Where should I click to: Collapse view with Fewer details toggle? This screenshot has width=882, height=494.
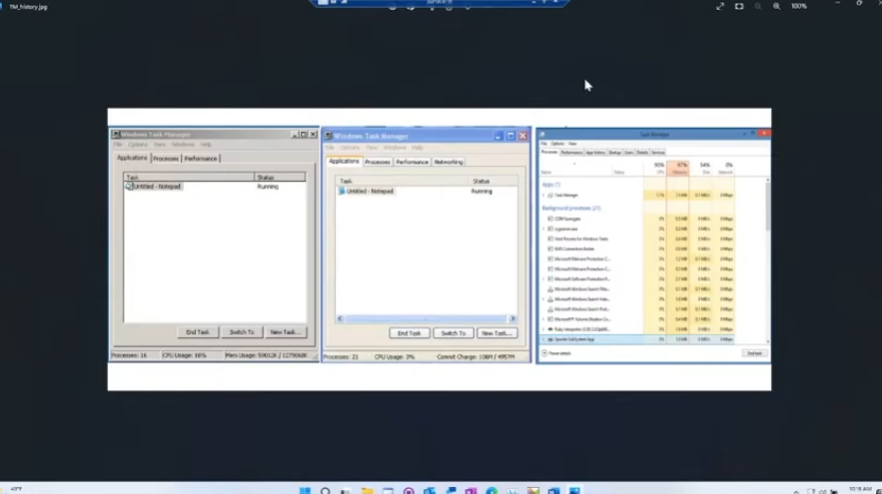(x=556, y=353)
